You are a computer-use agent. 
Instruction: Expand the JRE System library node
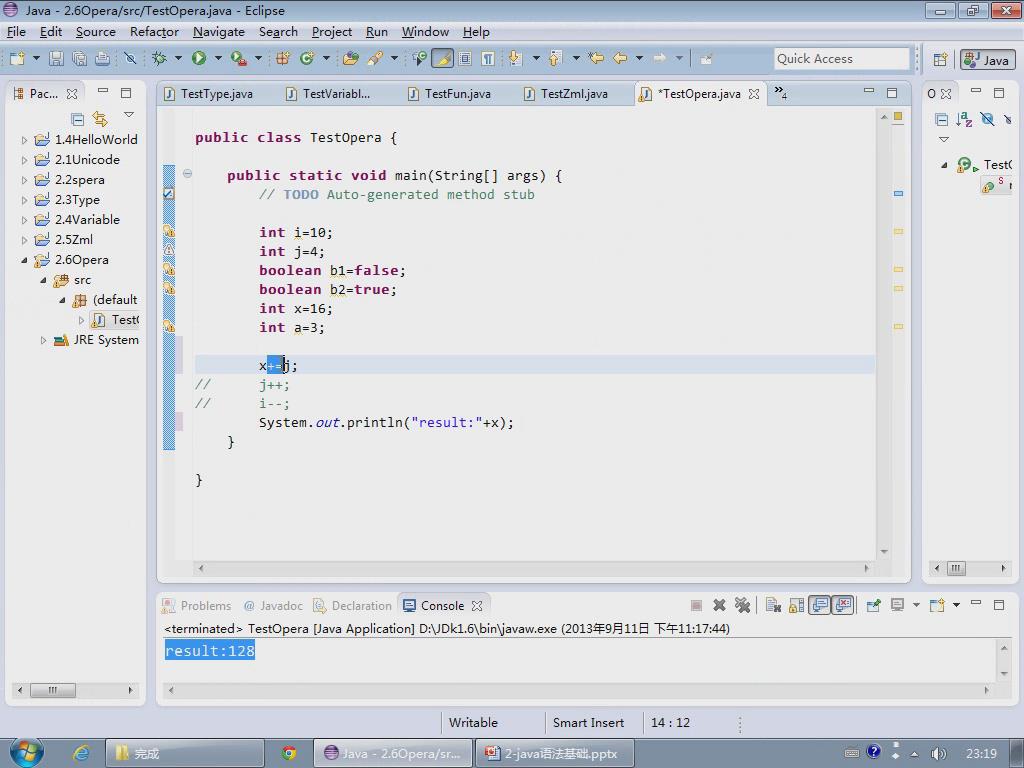click(x=43, y=340)
